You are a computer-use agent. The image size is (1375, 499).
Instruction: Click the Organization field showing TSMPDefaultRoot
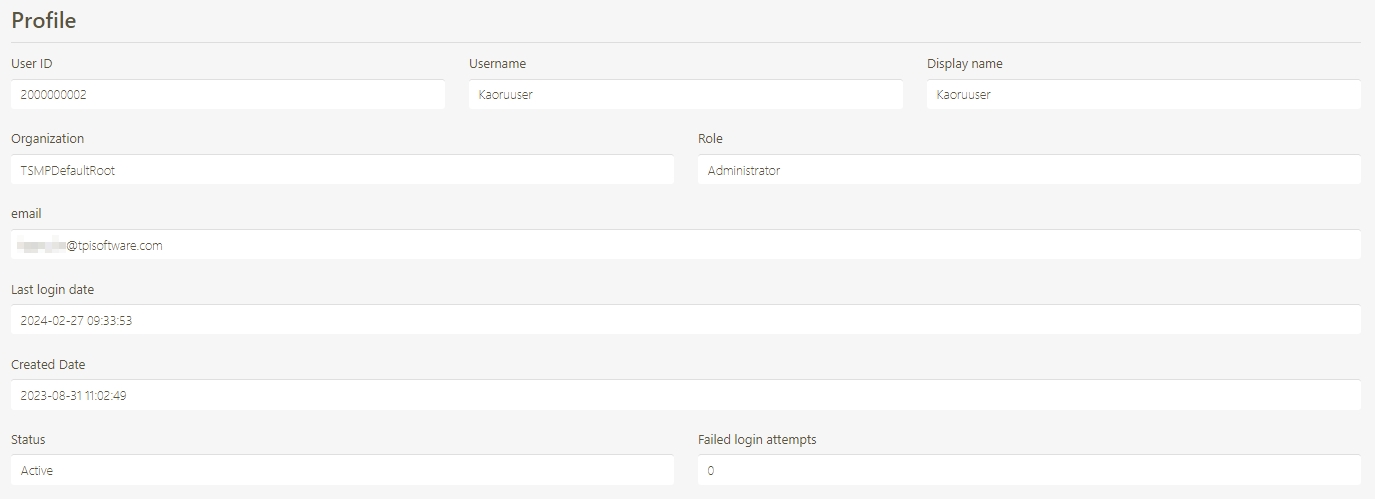342,170
